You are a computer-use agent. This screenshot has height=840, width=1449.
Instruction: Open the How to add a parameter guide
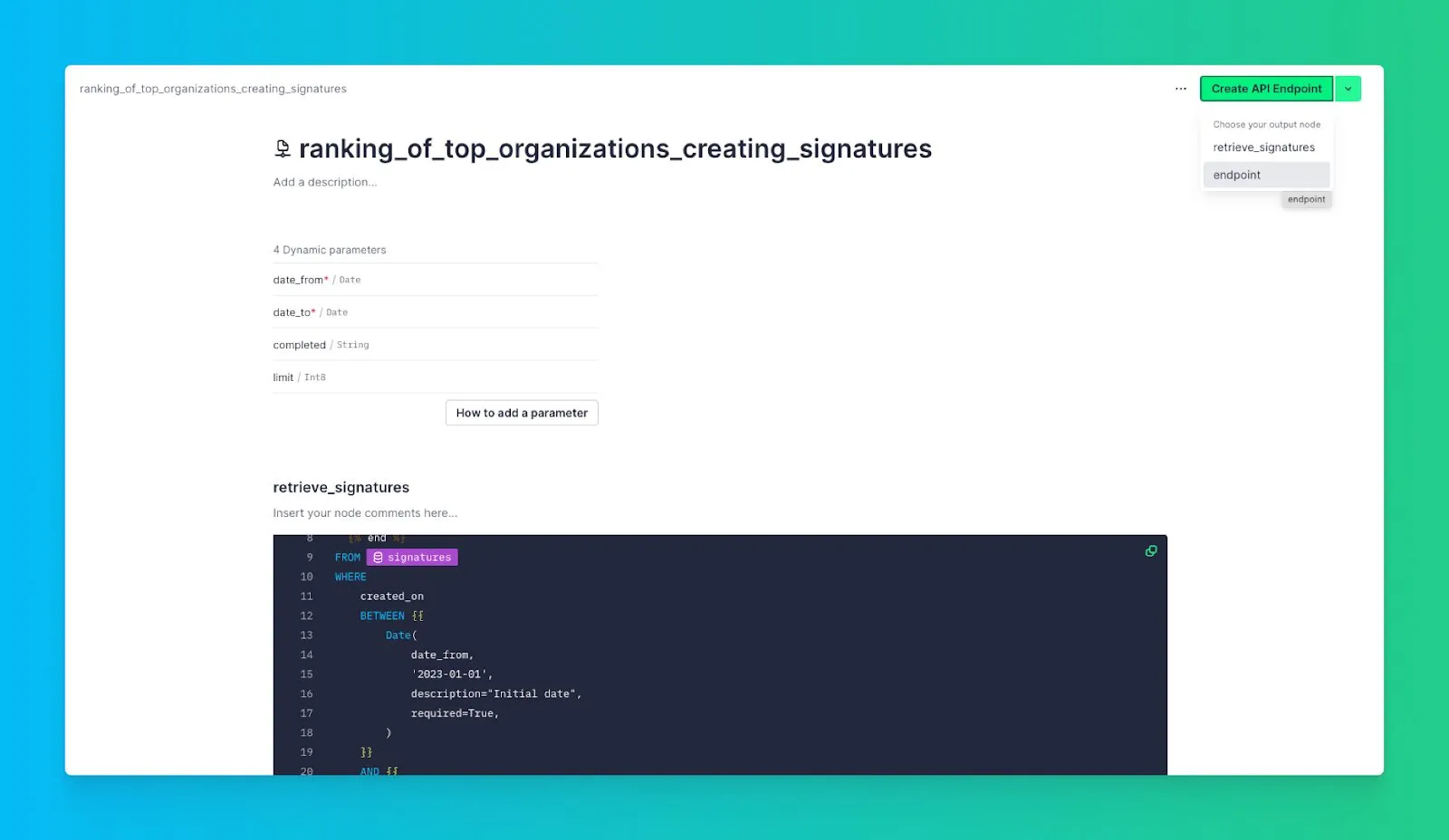point(521,412)
